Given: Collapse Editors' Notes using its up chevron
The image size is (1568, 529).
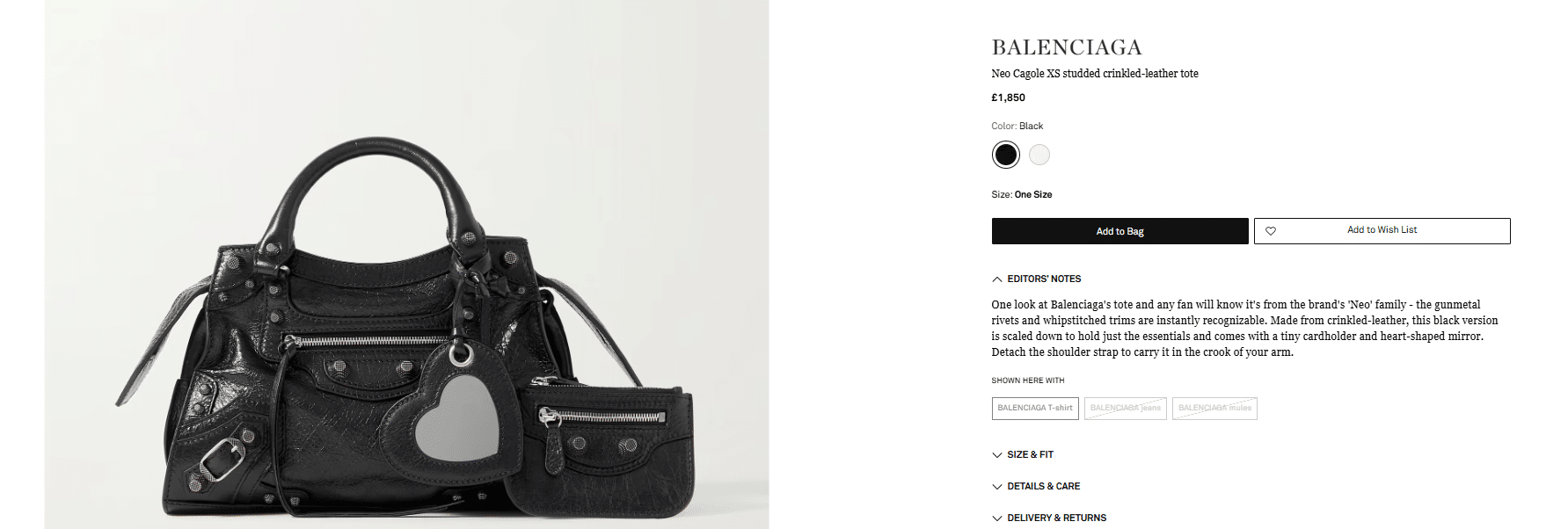Looking at the screenshot, I should point(996,279).
